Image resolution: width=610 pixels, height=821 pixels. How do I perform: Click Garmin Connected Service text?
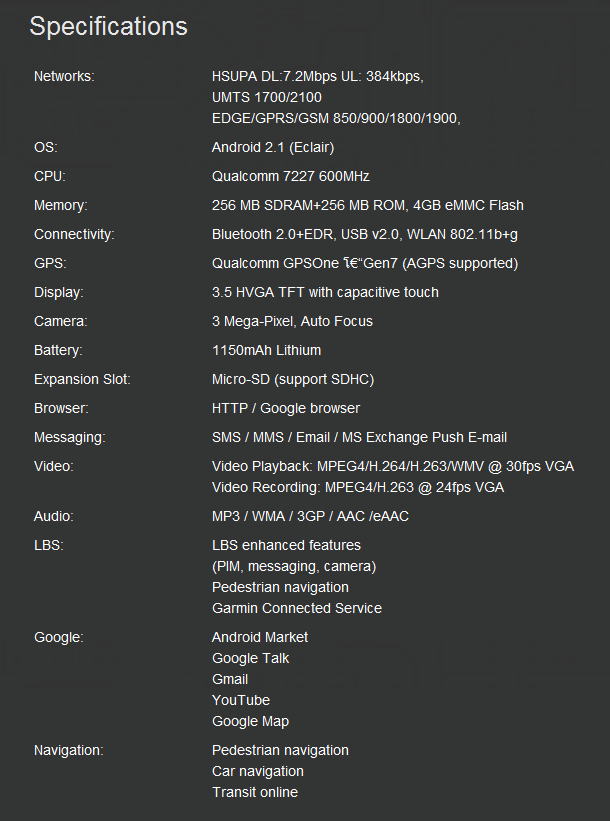297,608
